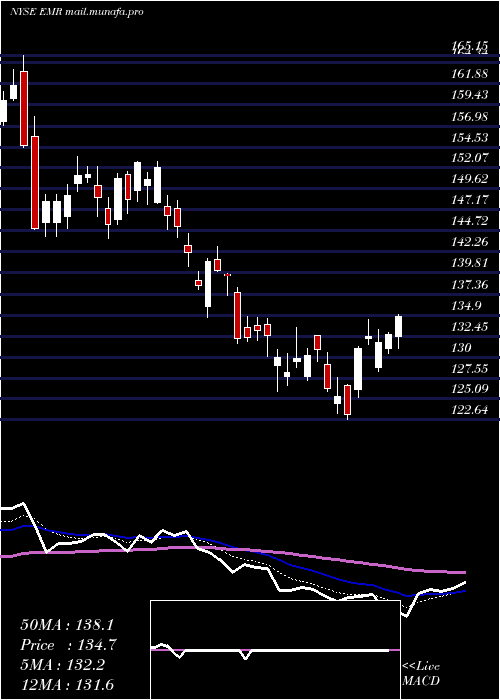Click the 125.09 price axis label

pyautogui.click(x=469, y=389)
